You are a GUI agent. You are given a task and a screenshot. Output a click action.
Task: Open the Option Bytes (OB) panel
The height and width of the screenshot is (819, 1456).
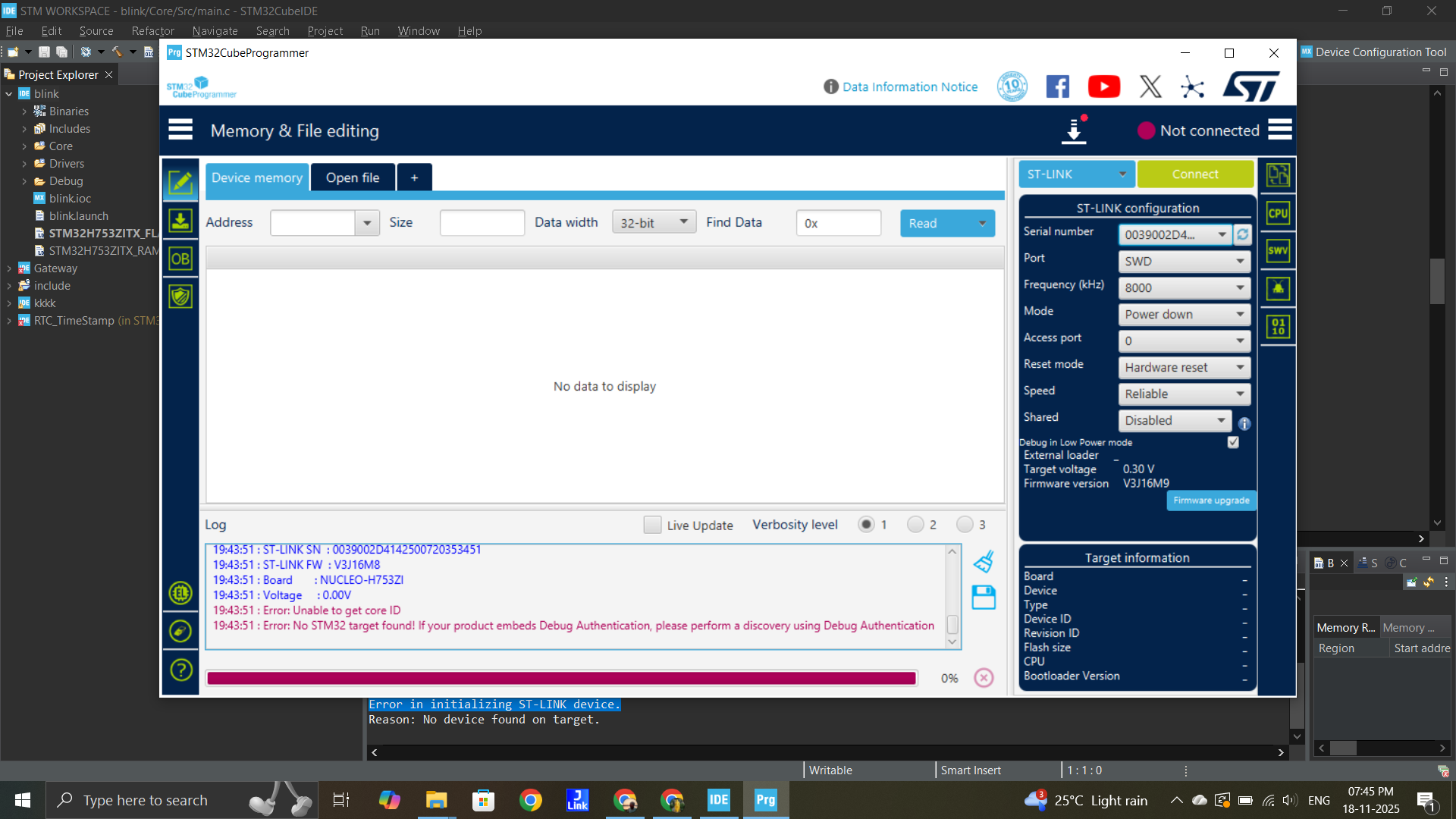[180, 259]
